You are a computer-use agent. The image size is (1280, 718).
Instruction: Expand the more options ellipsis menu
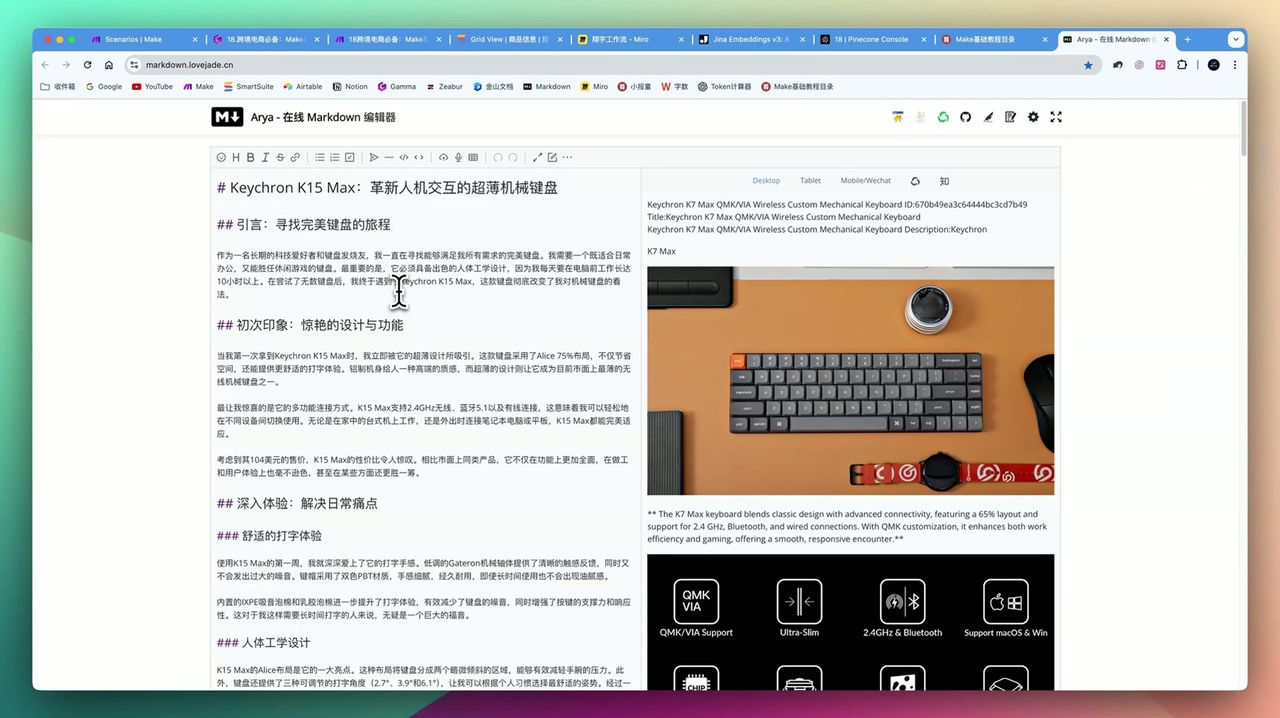[x=567, y=157]
